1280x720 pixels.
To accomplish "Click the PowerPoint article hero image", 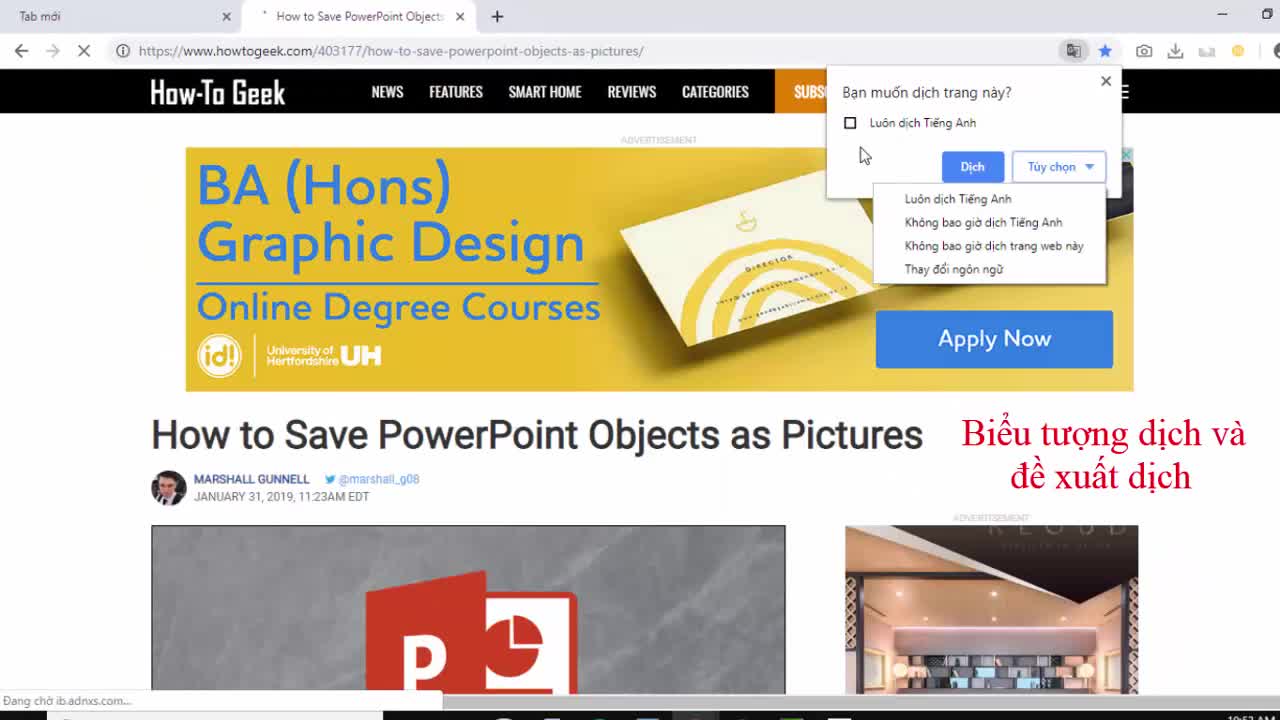I will pyautogui.click(x=468, y=609).
